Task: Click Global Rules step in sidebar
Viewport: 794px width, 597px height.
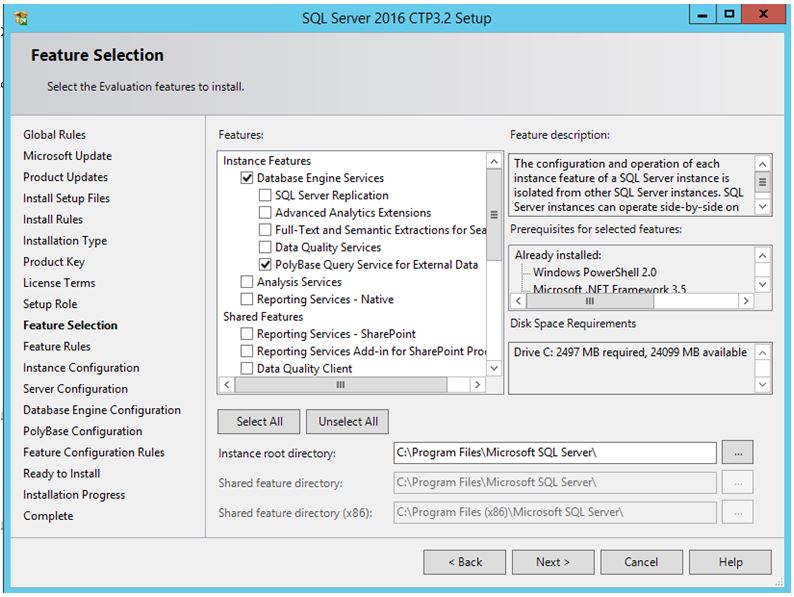Action: (x=54, y=135)
